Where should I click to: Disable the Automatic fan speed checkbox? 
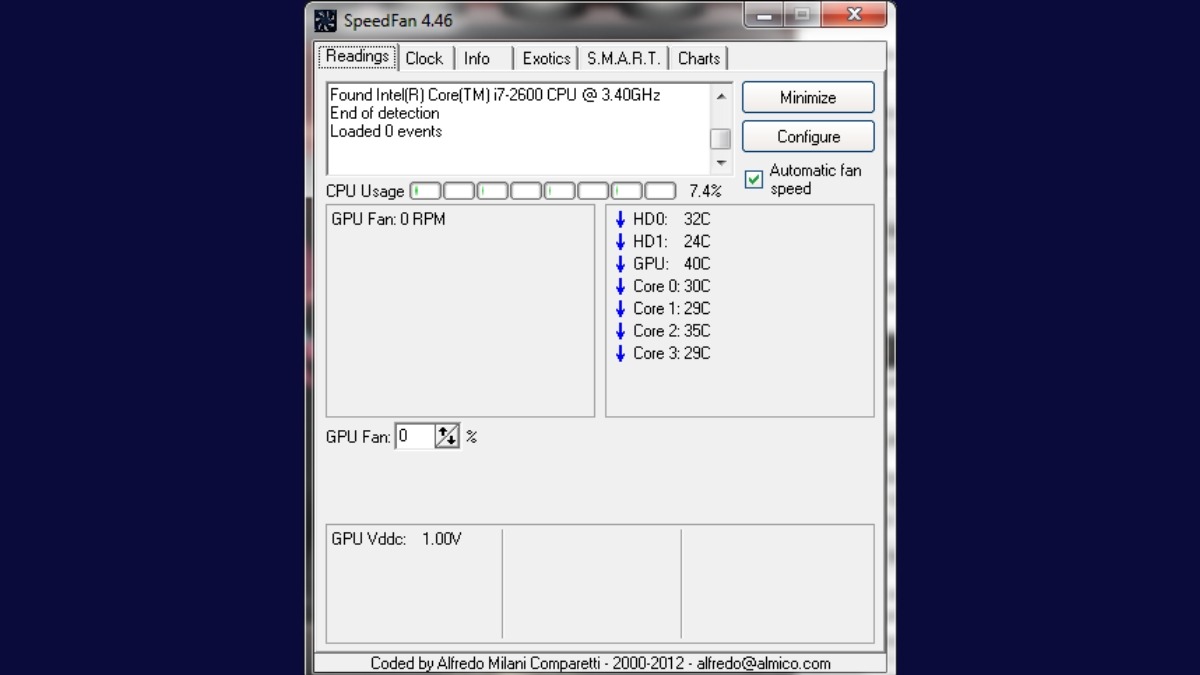click(754, 180)
